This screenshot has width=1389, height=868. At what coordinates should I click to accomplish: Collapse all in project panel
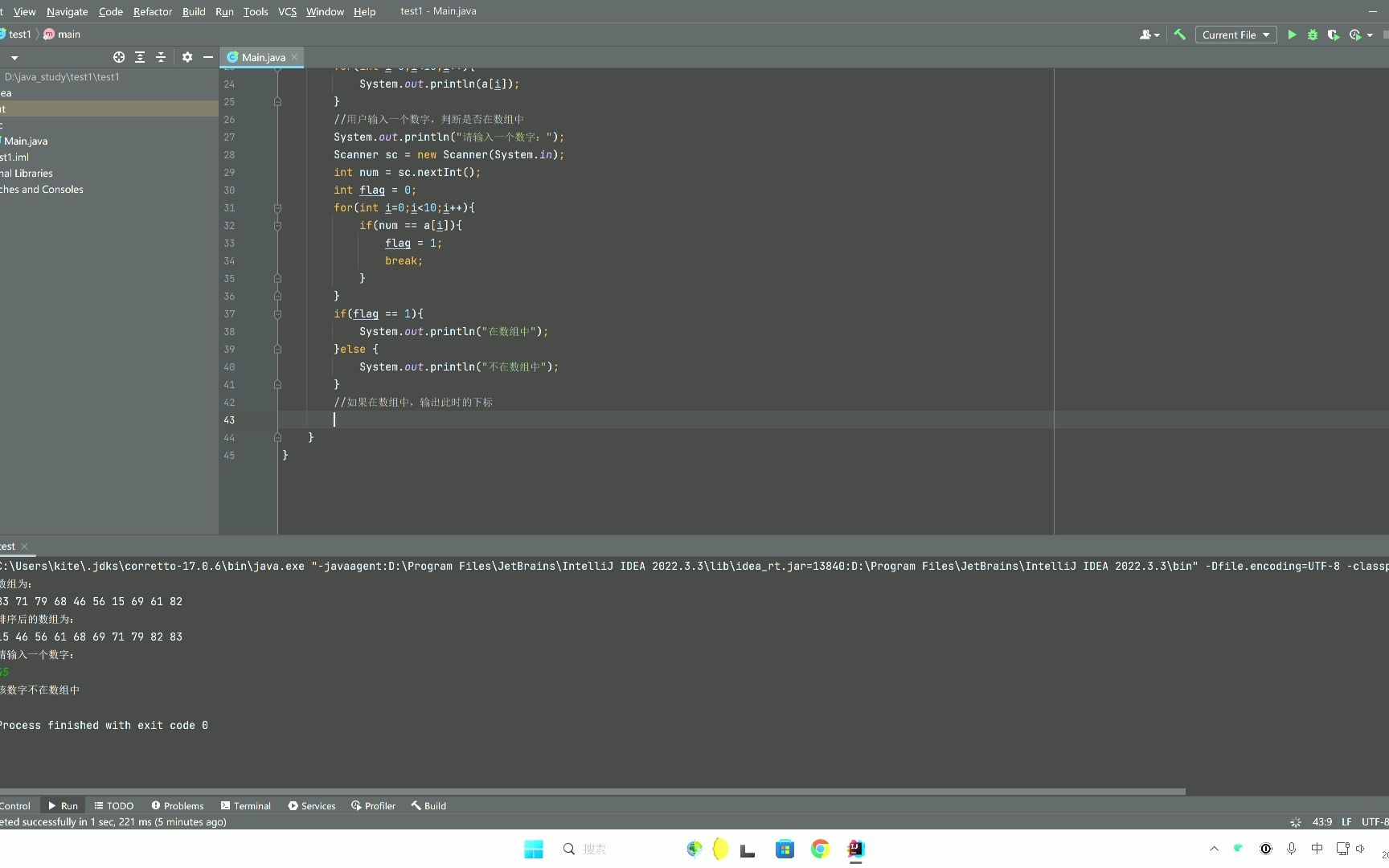161,57
